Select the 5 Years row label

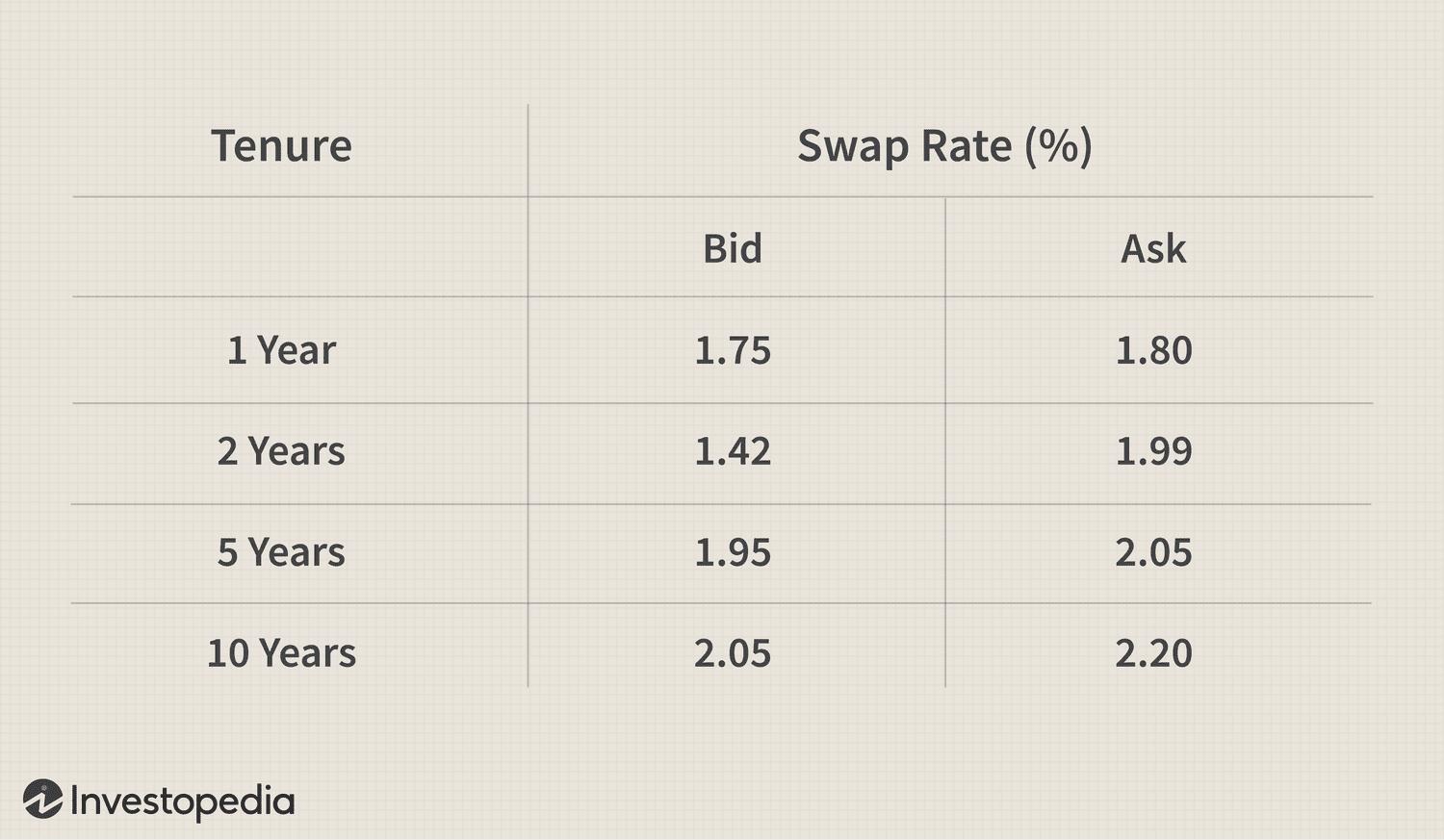click(281, 552)
